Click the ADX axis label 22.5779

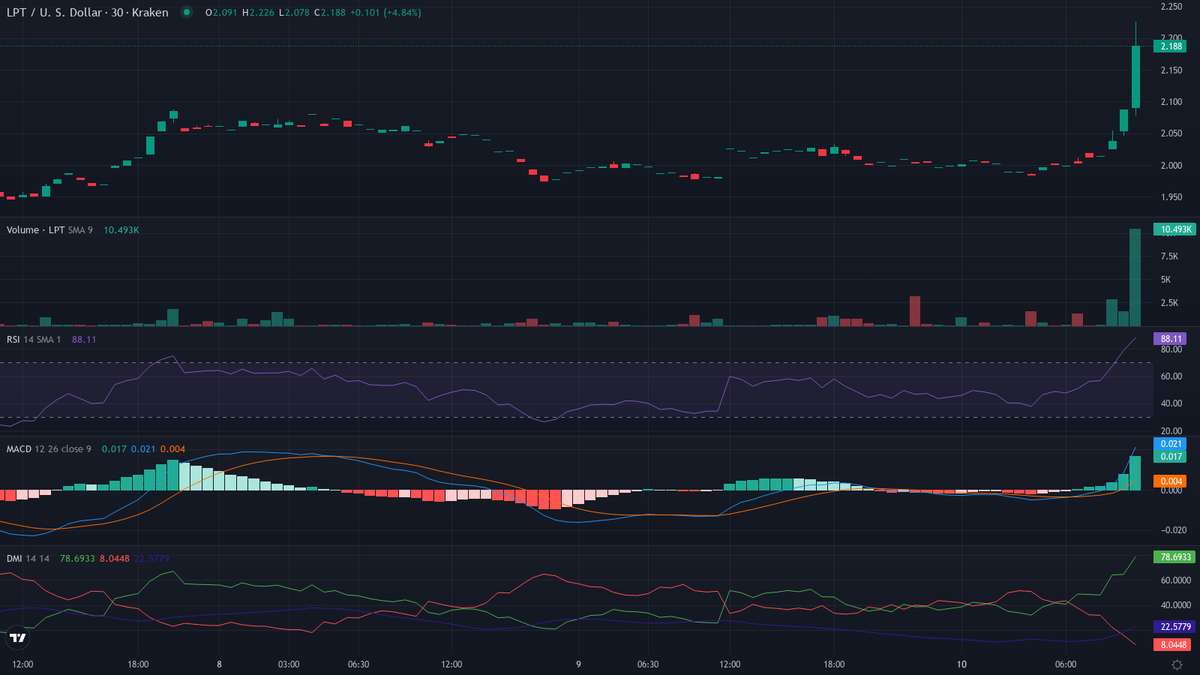click(x=1174, y=626)
